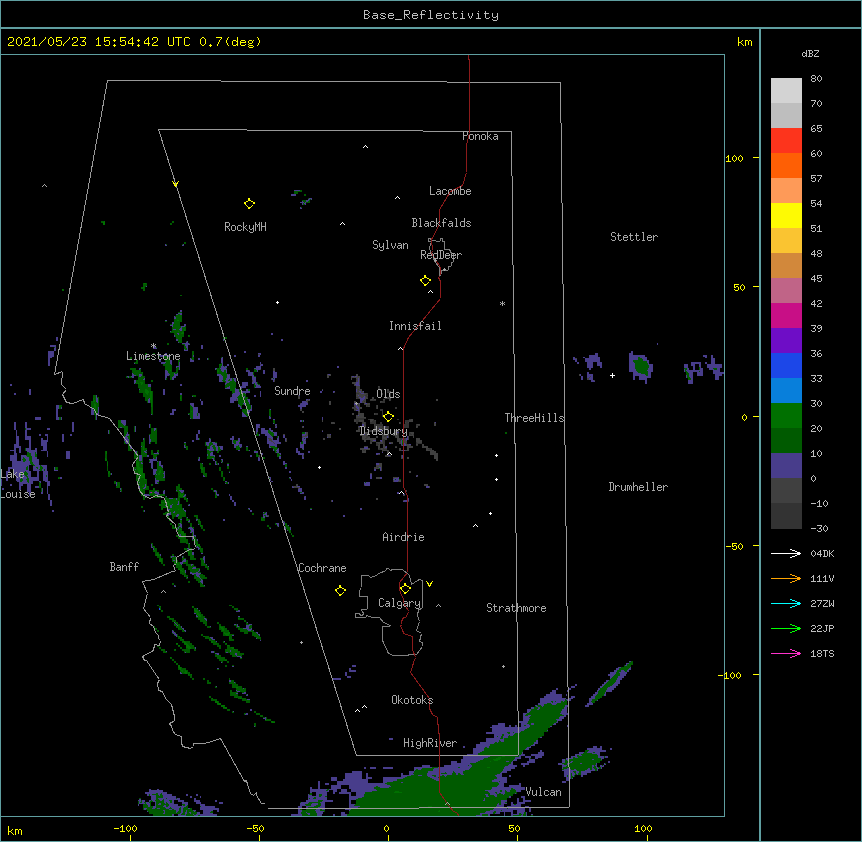The height and width of the screenshot is (842, 862).
Task: Select the yellow diamond marker above RockyMH
Action: (x=249, y=204)
